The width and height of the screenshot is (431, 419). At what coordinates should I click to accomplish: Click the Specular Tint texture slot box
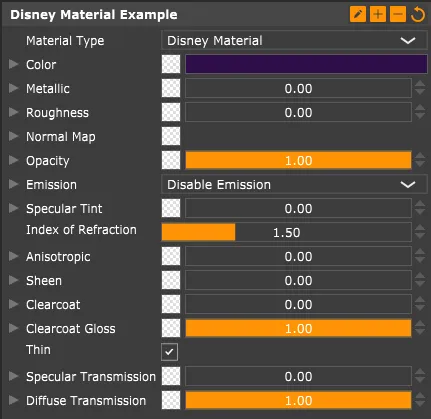[x=171, y=208]
